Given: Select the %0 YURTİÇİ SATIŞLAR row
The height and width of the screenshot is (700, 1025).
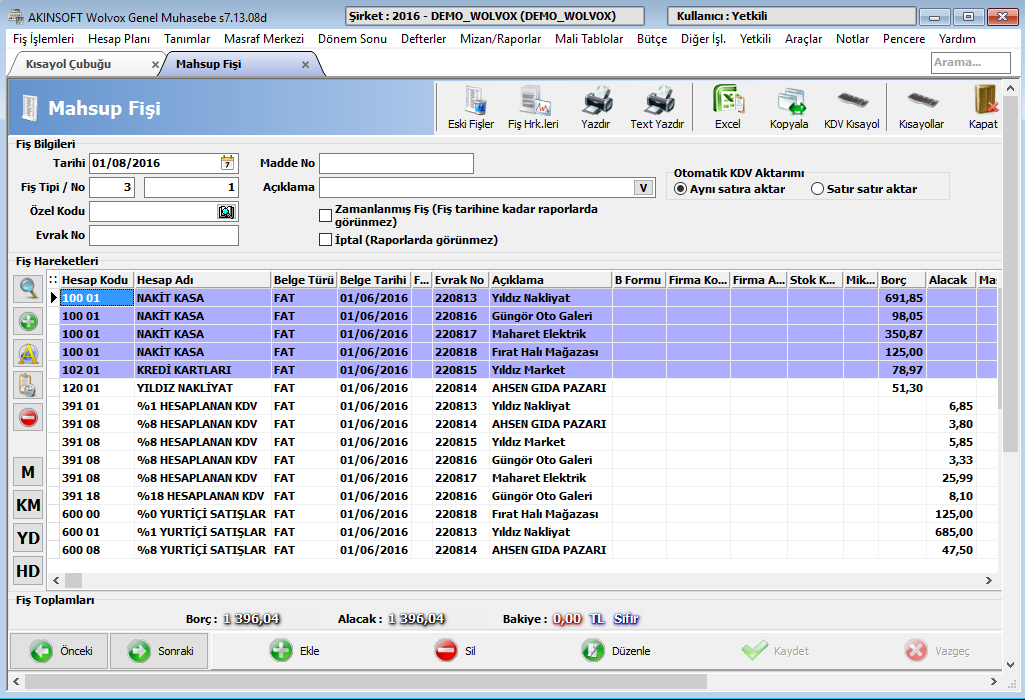Looking at the screenshot, I should (528, 514).
